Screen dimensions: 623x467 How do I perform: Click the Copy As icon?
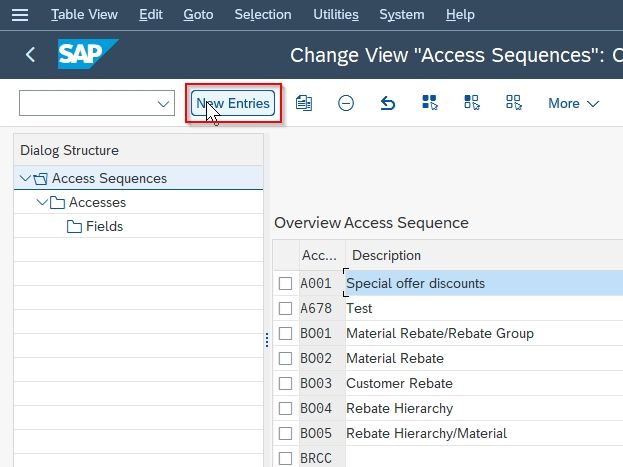pyautogui.click(x=304, y=103)
